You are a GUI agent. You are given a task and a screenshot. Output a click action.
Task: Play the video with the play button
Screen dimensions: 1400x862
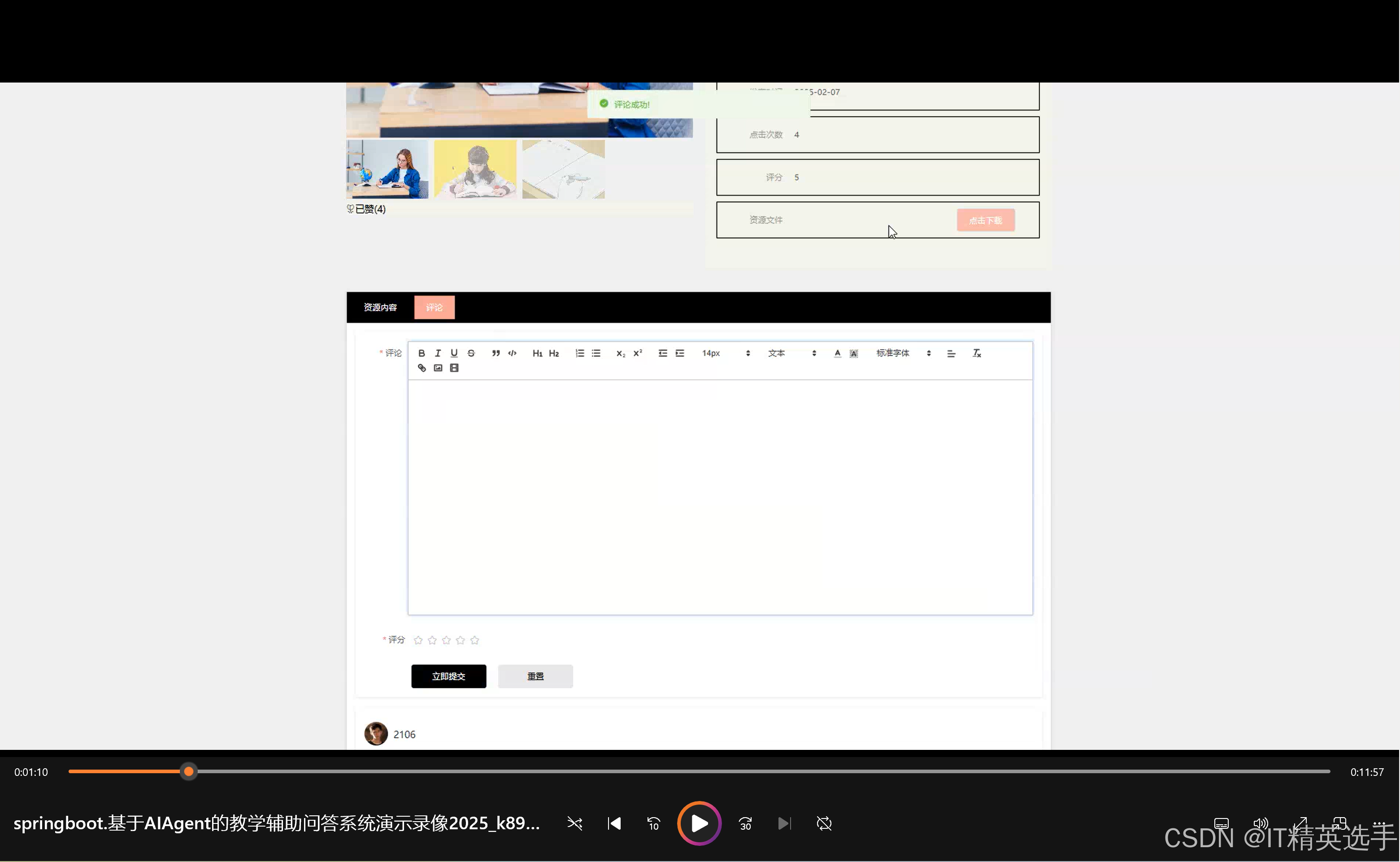[699, 823]
